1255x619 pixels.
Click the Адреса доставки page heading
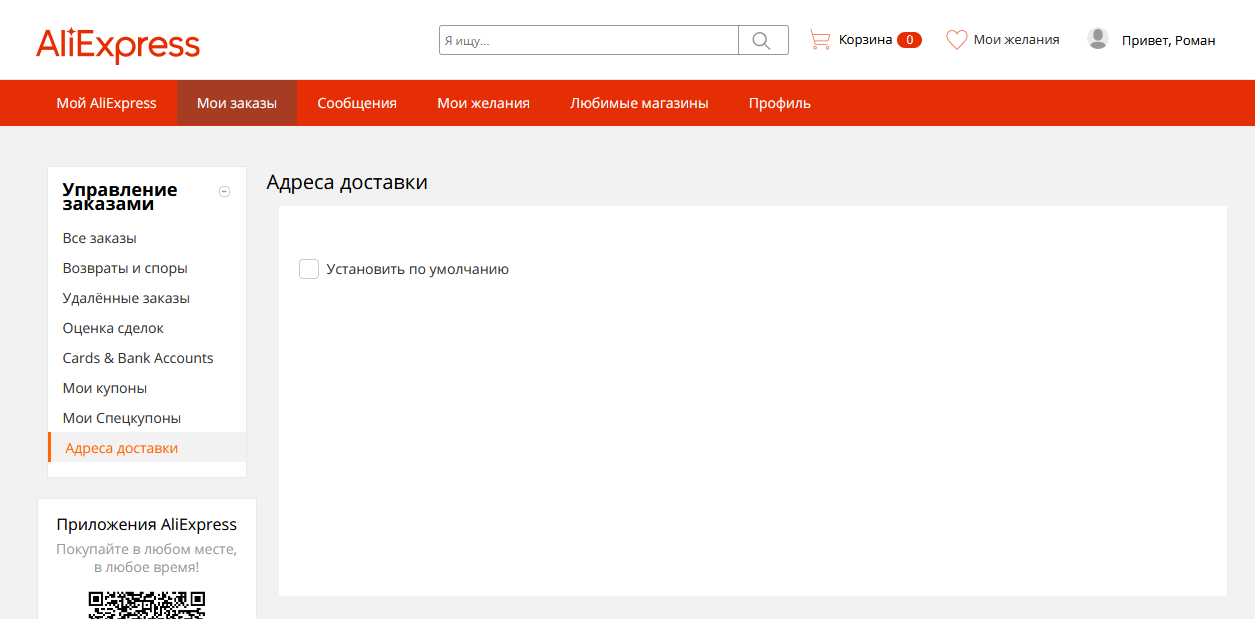[x=347, y=183]
